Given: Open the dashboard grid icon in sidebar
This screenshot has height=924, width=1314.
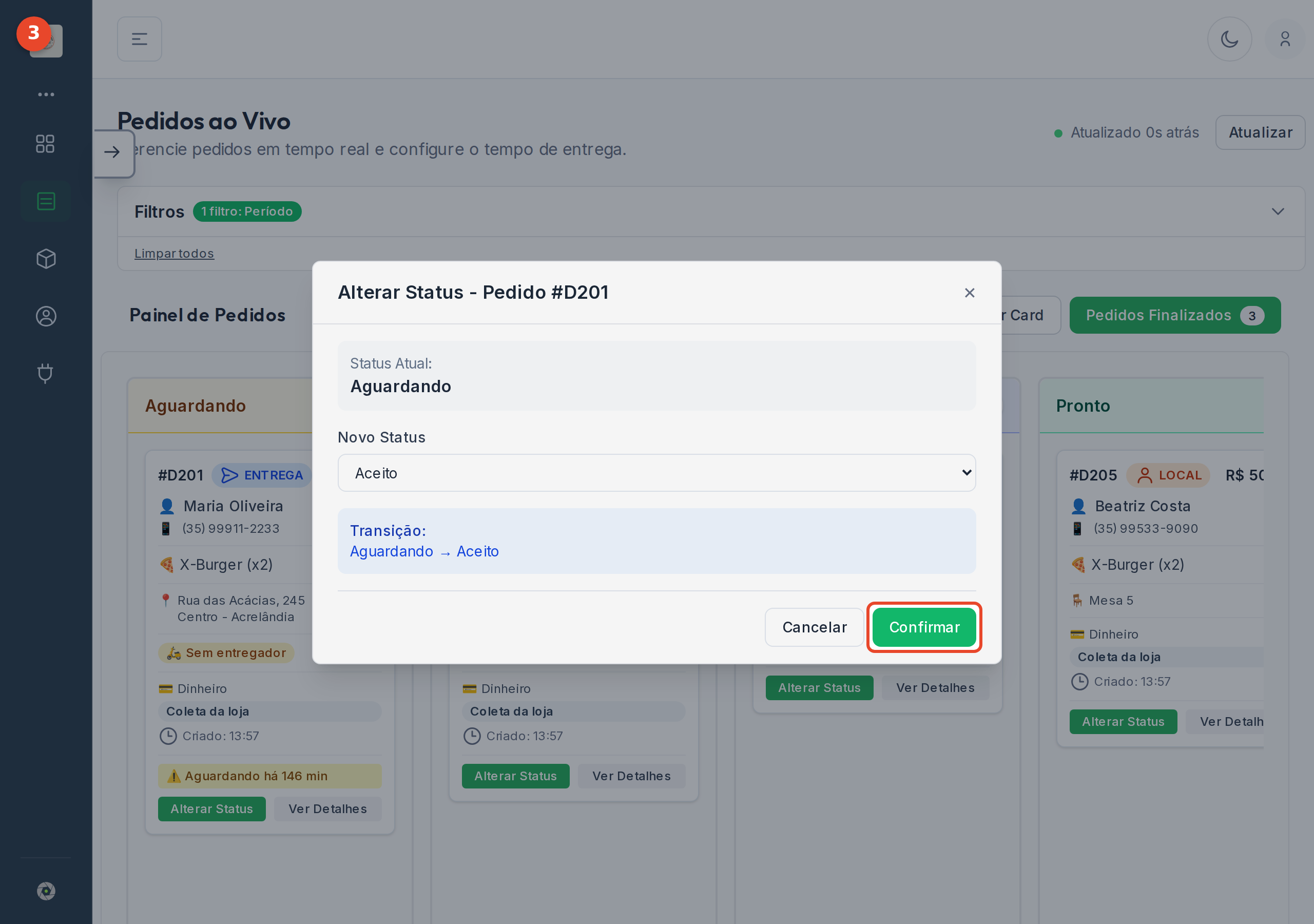Looking at the screenshot, I should click(46, 144).
